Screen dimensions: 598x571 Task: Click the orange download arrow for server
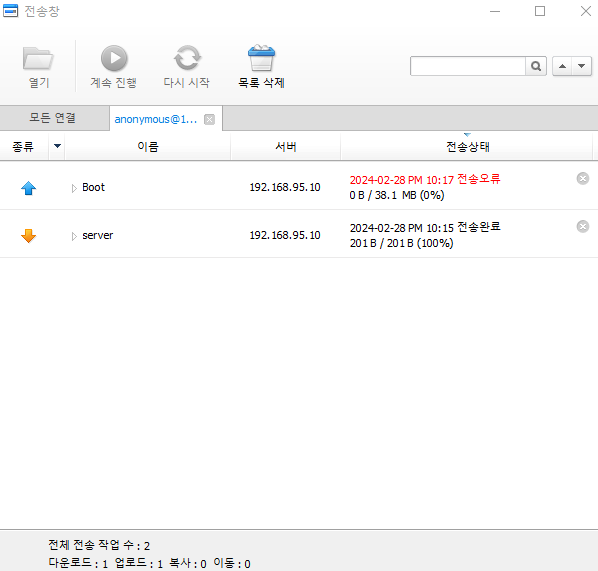point(29,236)
